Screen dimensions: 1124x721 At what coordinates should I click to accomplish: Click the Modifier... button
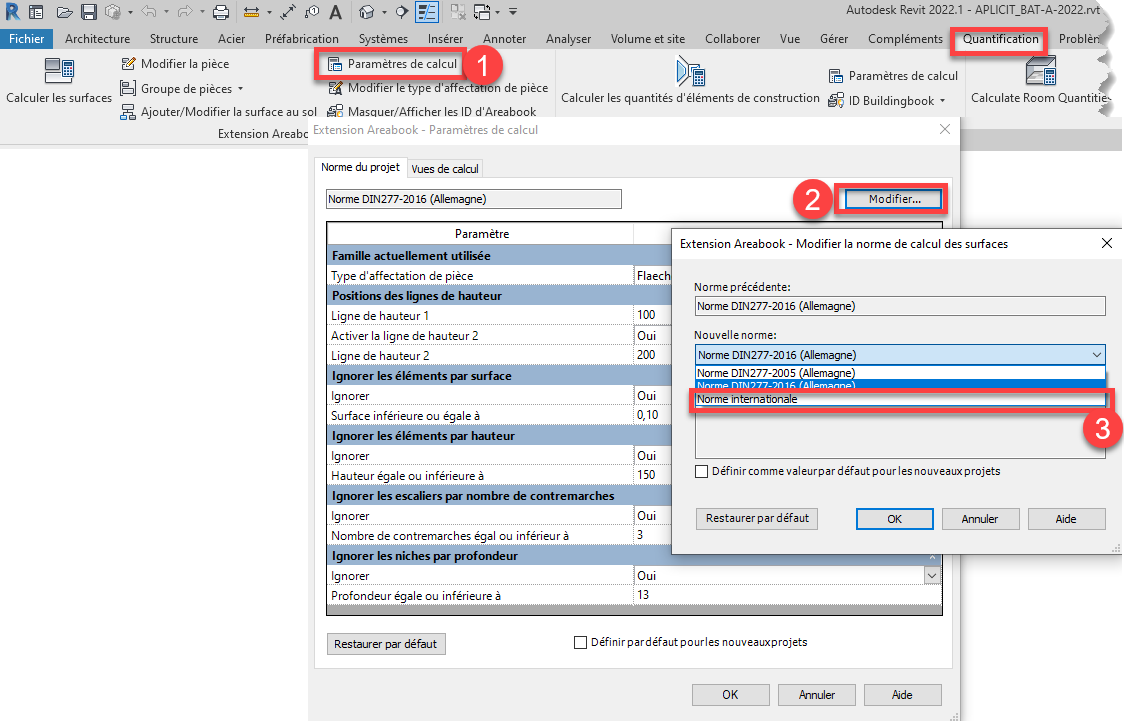tap(893, 199)
